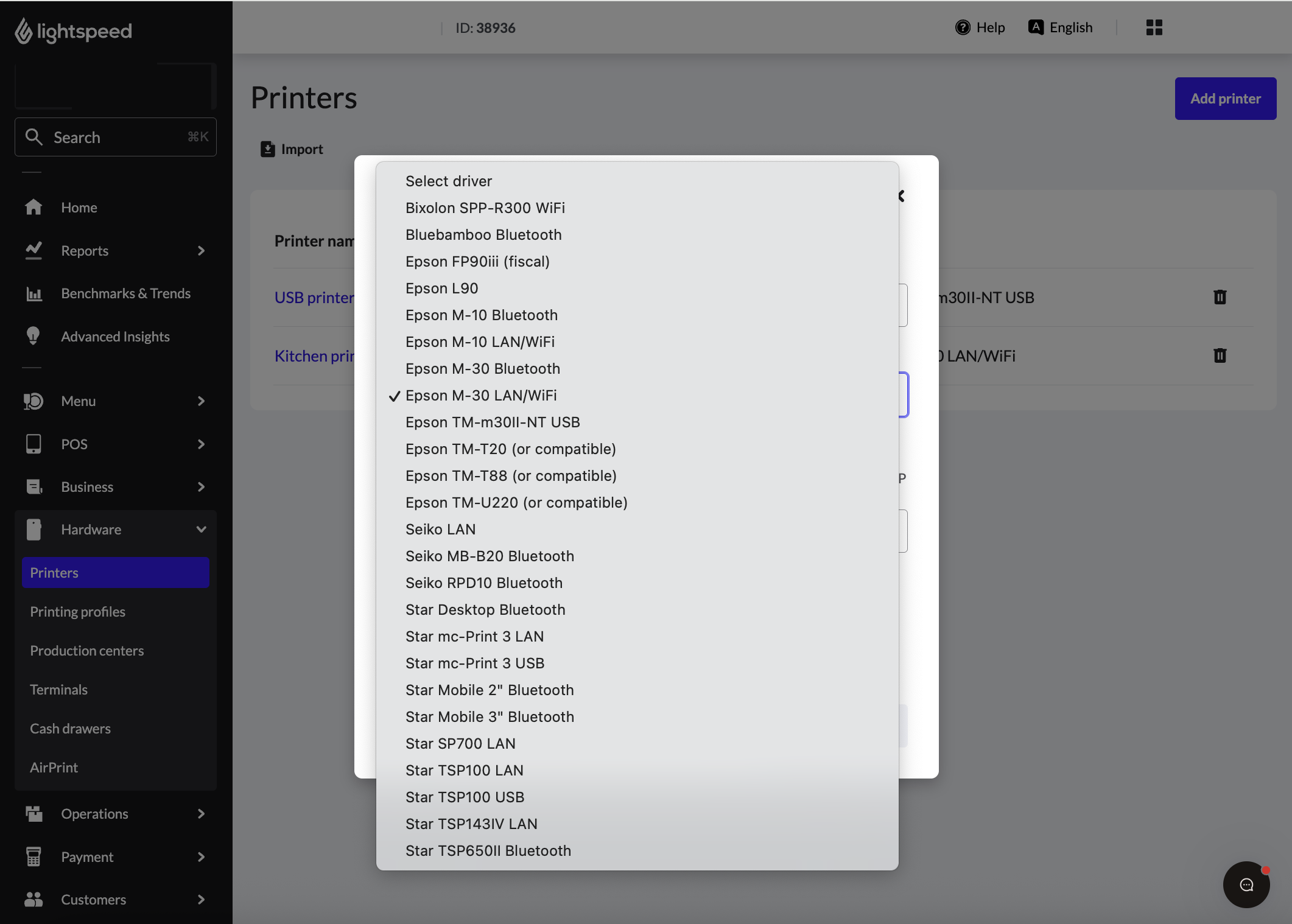Image resolution: width=1292 pixels, height=924 pixels.
Task: Delete the USB printer via trash icon
Action: click(x=1220, y=297)
